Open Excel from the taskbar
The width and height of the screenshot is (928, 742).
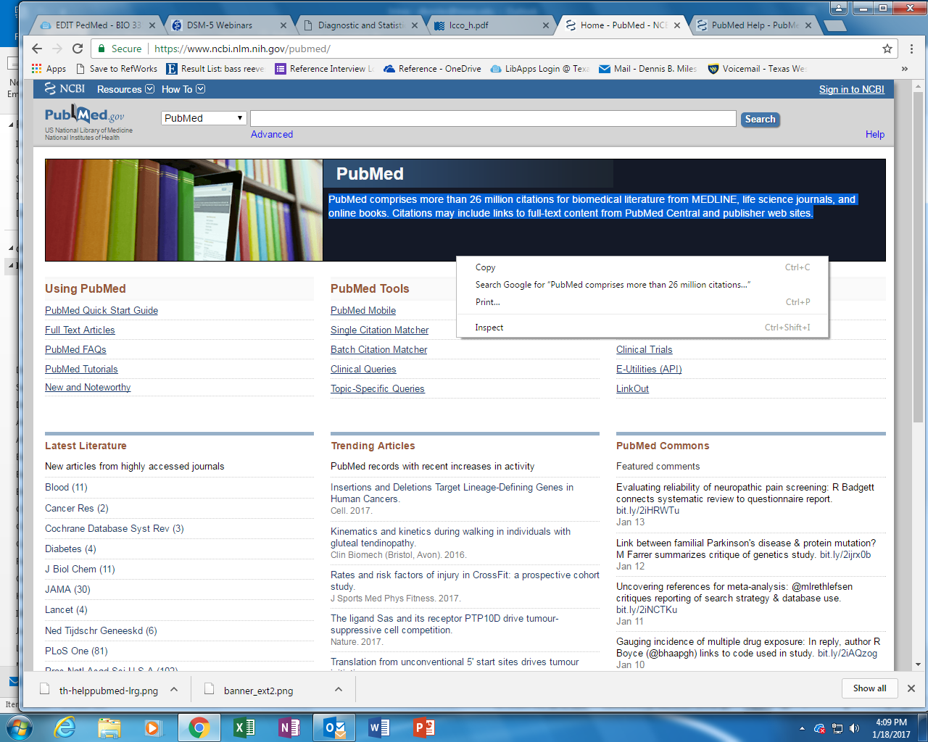click(x=243, y=727)
